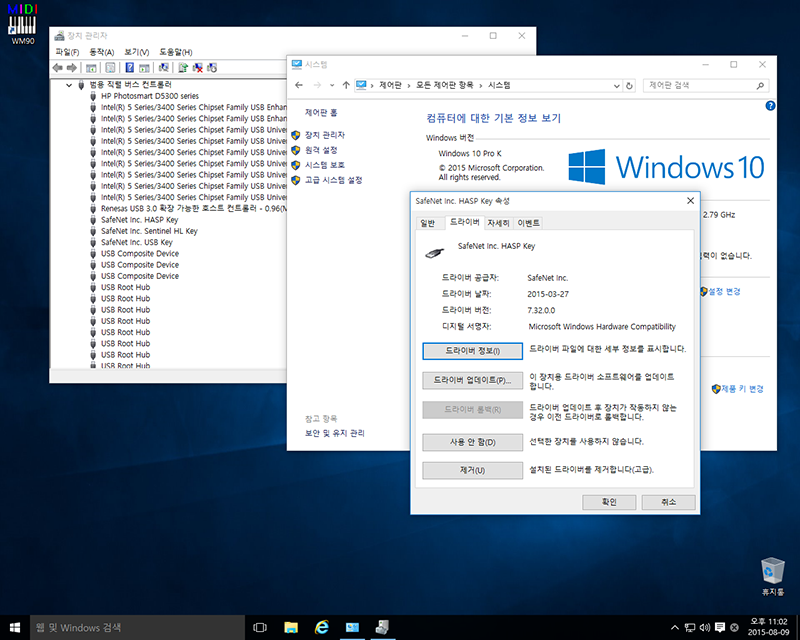The width and height of the screenshot is (800, 640).
Task: Open address bar history dropdown
Action: click(x=616, y=86)
